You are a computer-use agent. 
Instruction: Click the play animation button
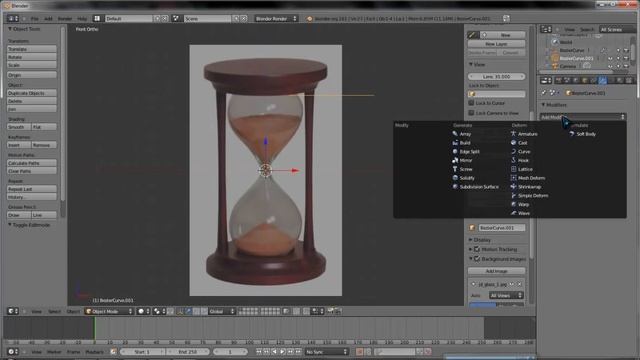point(282,351)
